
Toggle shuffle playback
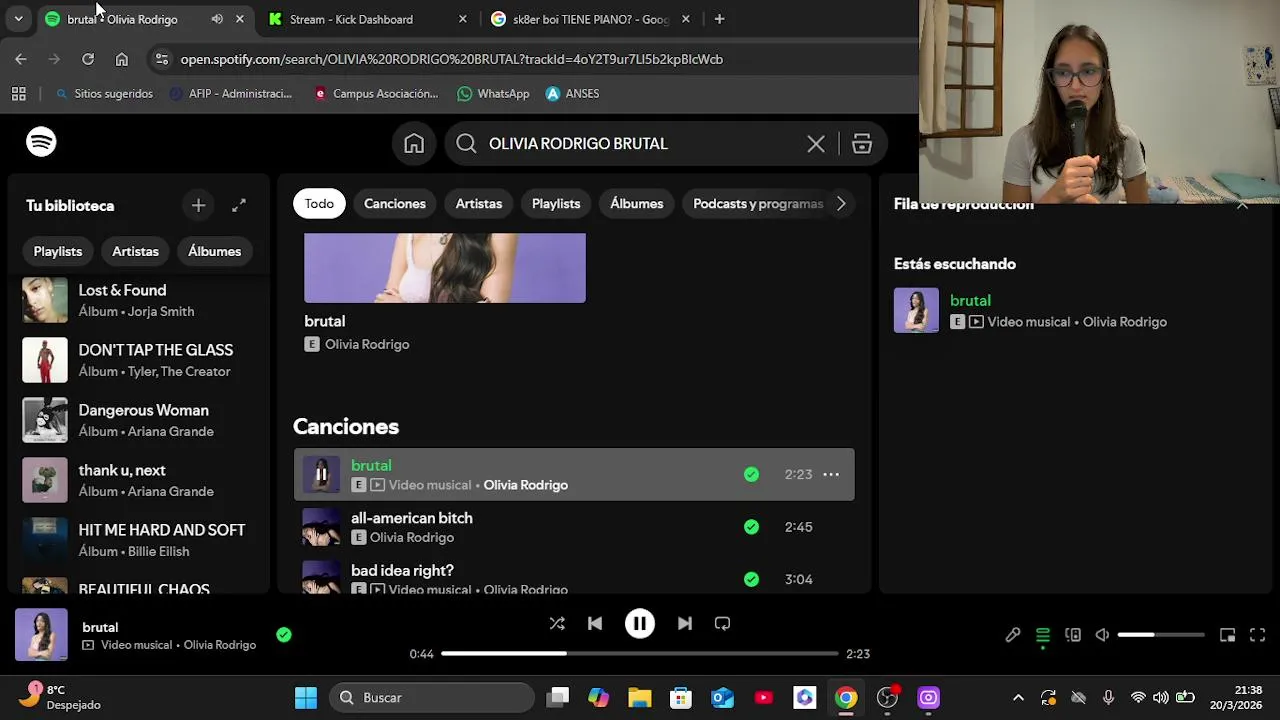(x=557, y=623)
